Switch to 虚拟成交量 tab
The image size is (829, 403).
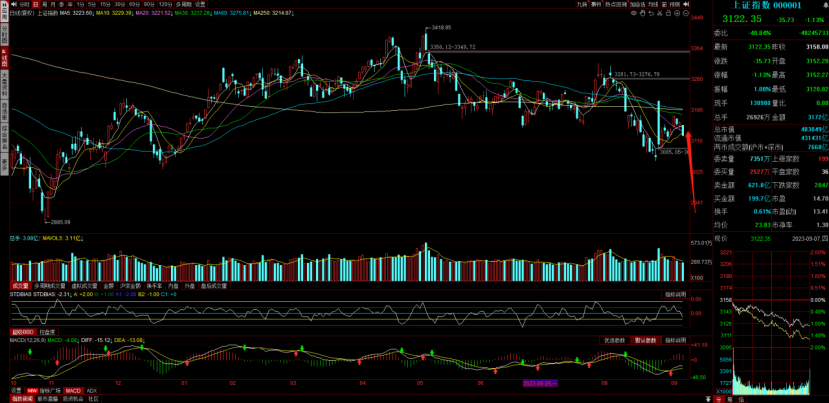click(85, 286)
